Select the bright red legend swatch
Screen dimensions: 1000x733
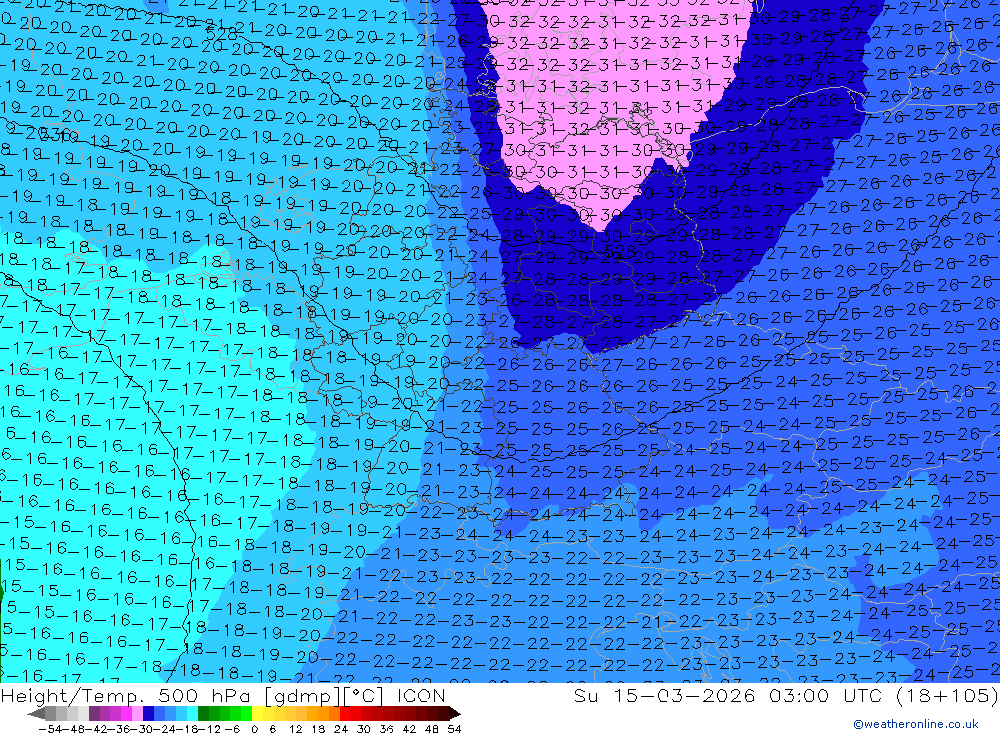(x=345, y=714)
